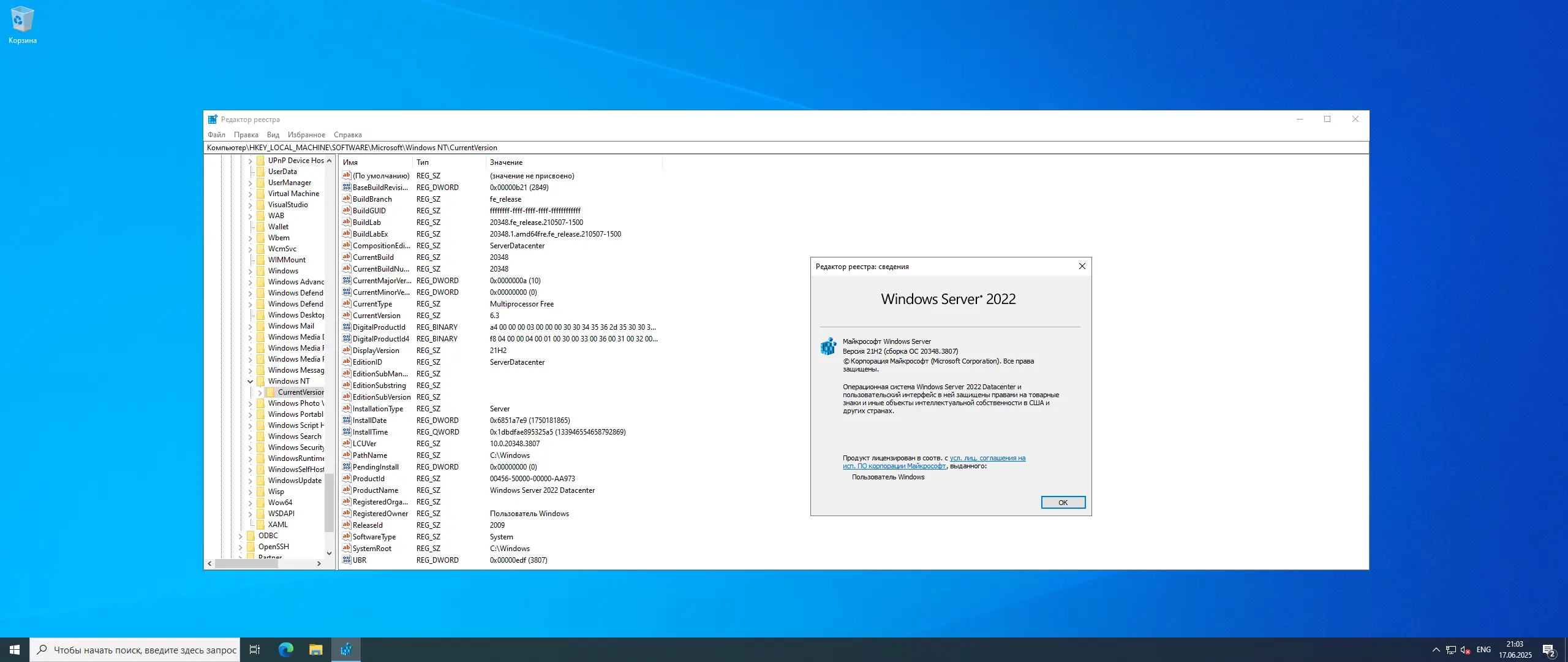Open File Explorer from the taskbar
The width and height of the screenshot is (1568, 662).
tap(315, 650)
